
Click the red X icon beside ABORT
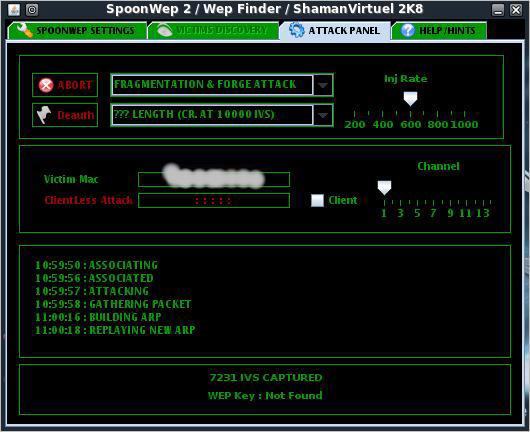coord(46,85)
